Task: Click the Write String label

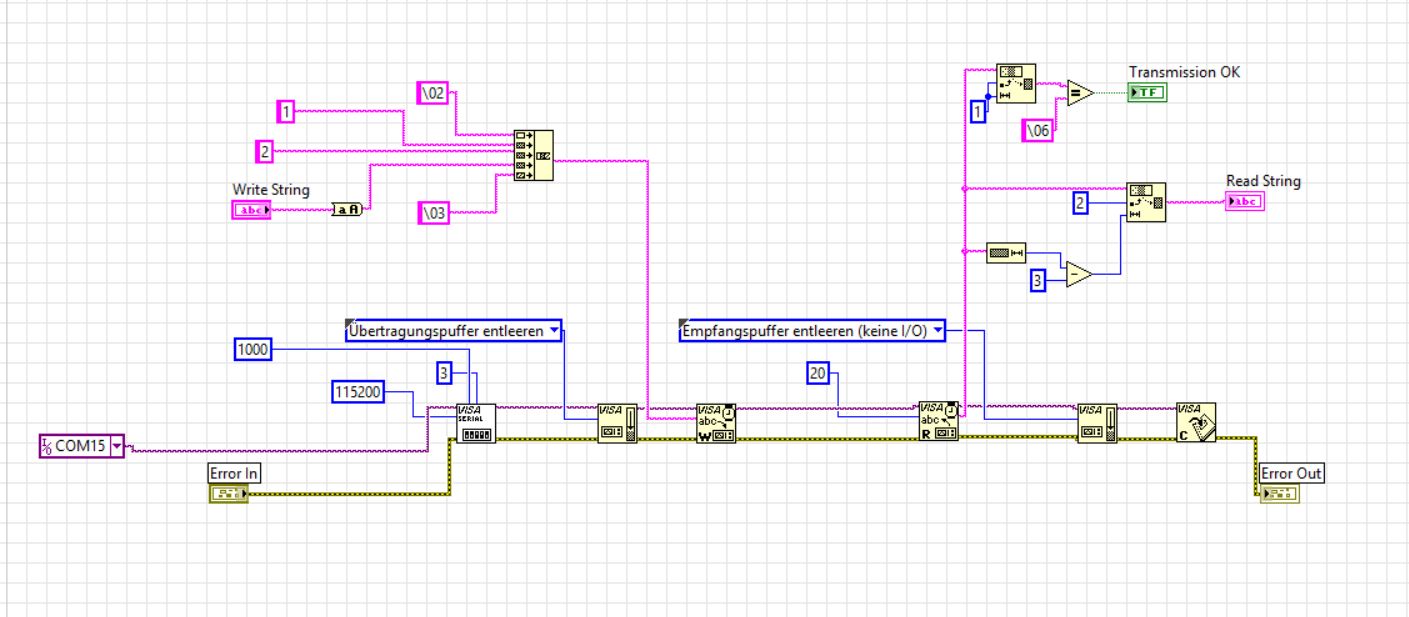Action: [x=271, y=189]
